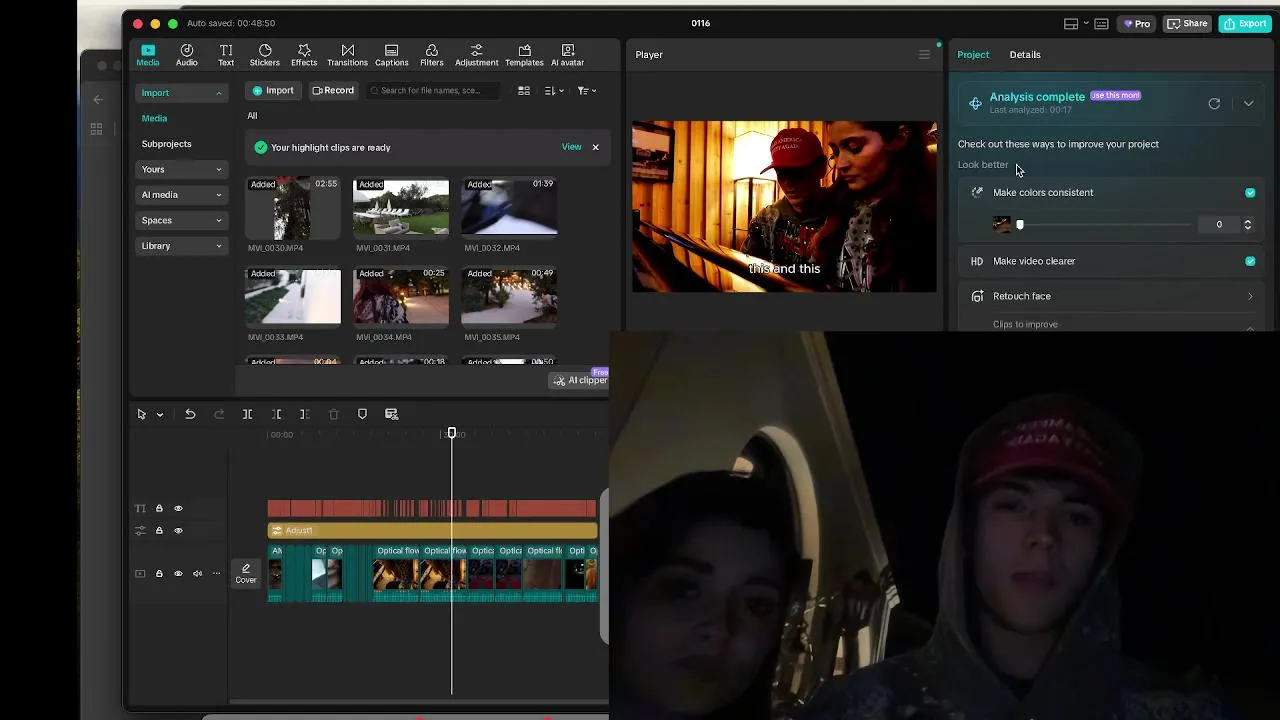This screenshot has height=720, width=1280.
Task: Hide the Adjust1 adjustment track
Action: (178, 530)
